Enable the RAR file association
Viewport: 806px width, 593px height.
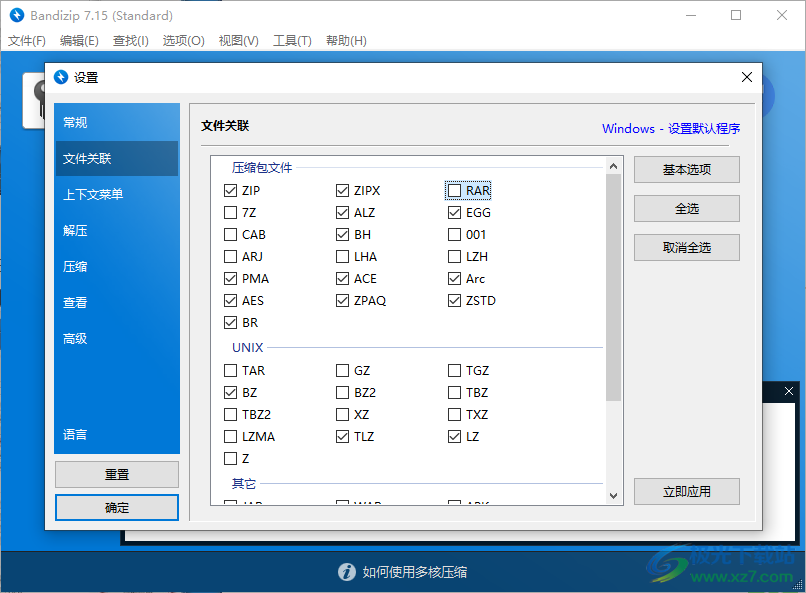coord(454,191)
